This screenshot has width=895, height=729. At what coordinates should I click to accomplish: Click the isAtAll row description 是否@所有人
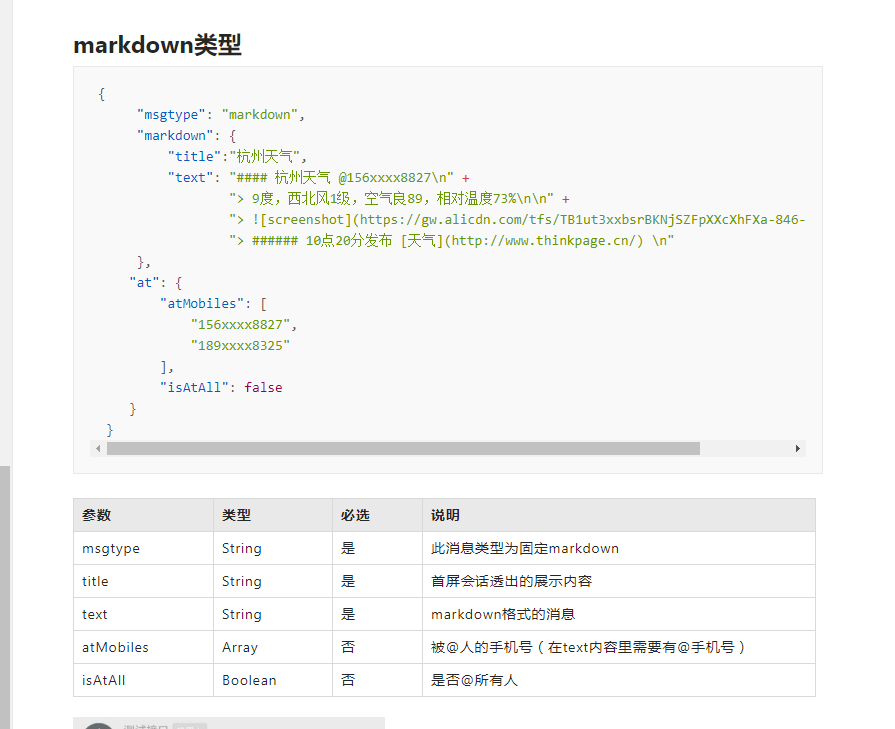pyautogui.click(x=474, y=680)
